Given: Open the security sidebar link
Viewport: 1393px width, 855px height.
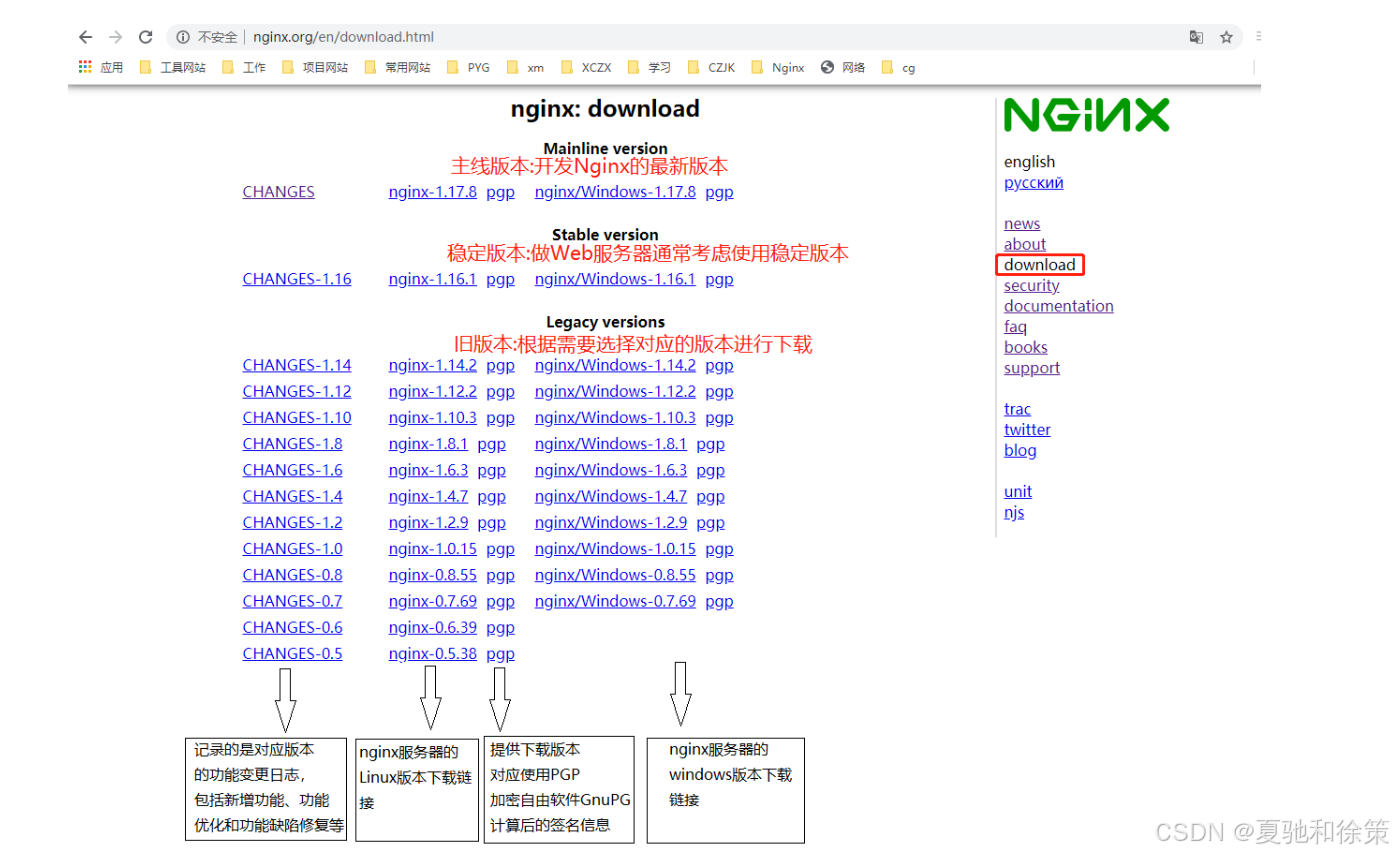Looking at the screenshot, I should (x=1032, y=286).
